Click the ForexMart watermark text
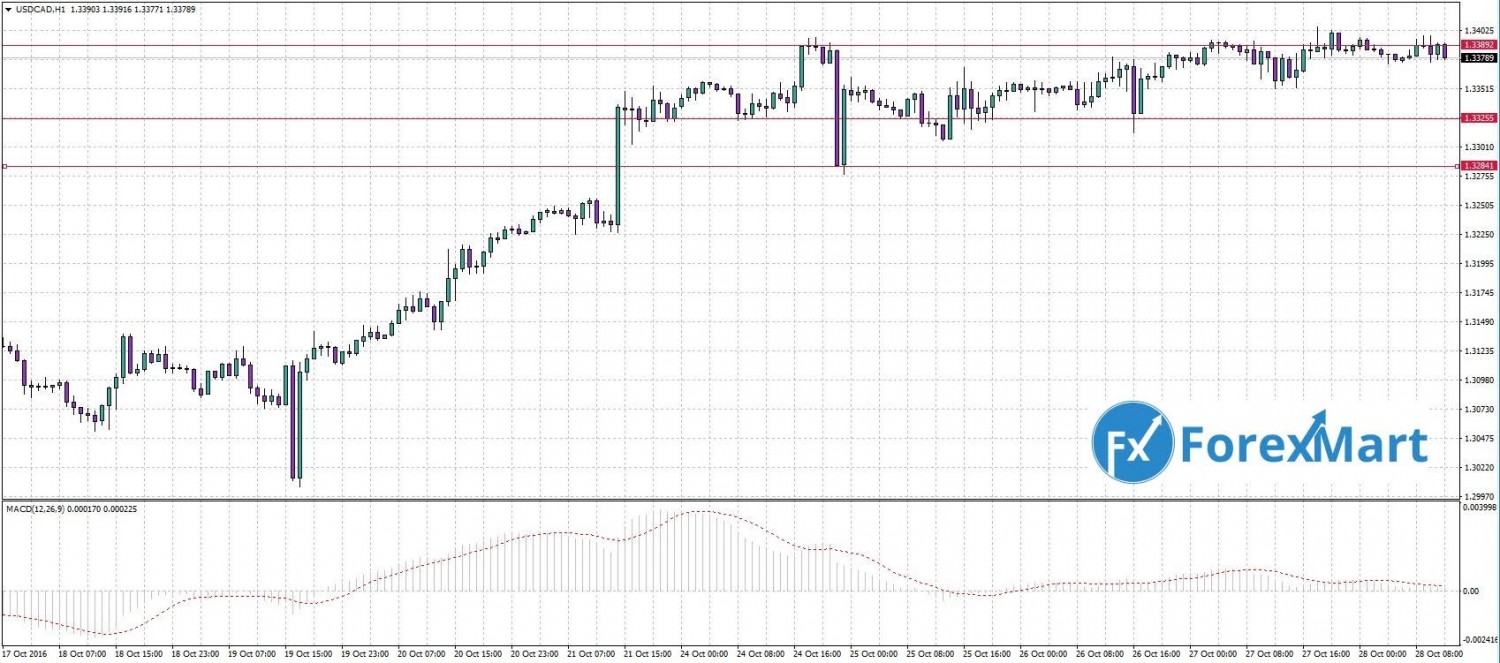 point(1305,444)
